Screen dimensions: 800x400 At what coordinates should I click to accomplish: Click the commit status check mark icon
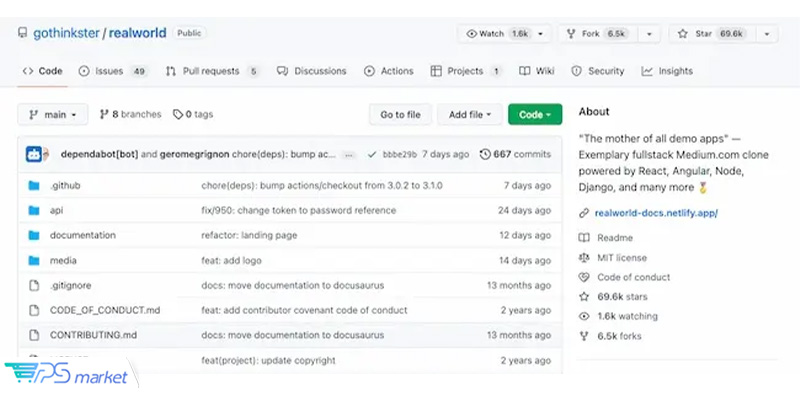372,154
